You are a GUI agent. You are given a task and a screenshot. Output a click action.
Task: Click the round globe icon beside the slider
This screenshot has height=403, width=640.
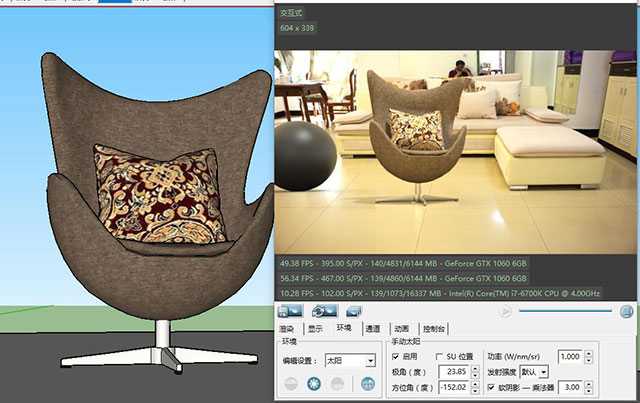point(626,312)
